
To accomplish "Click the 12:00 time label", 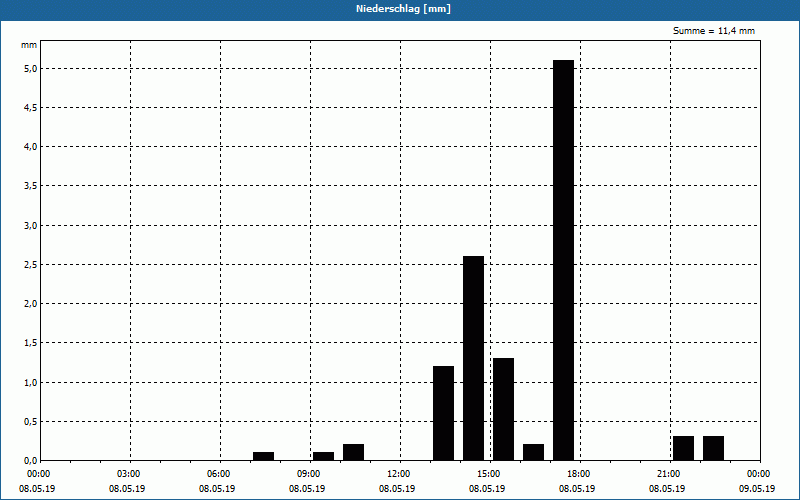I will [399, 474].
